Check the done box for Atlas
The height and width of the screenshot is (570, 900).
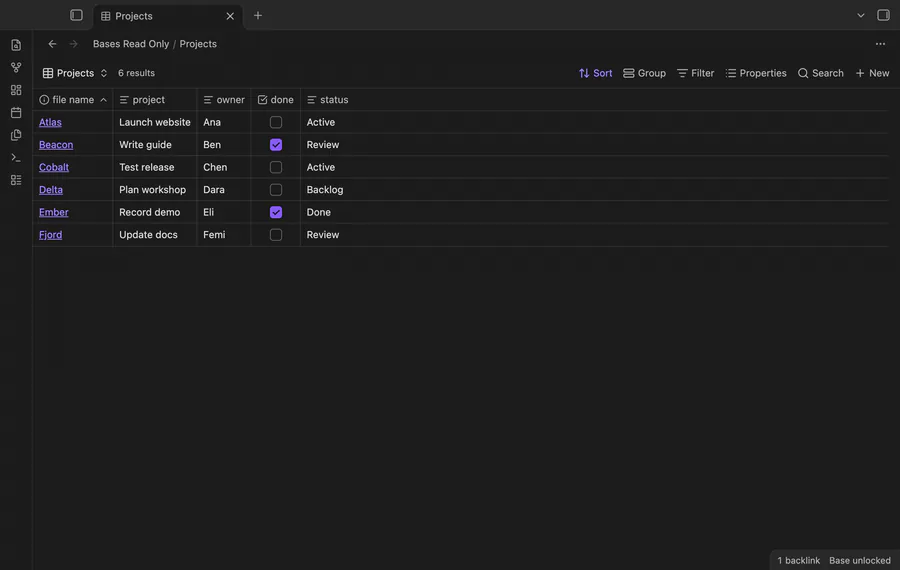pos(276,122)
